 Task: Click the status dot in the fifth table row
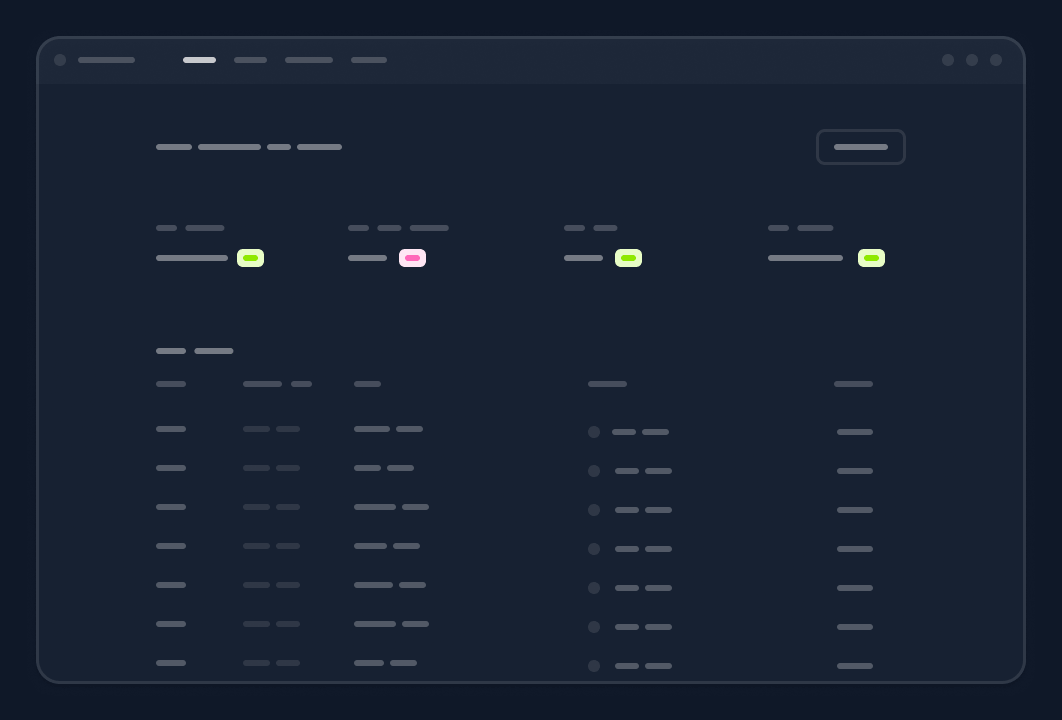coord(594,588)
